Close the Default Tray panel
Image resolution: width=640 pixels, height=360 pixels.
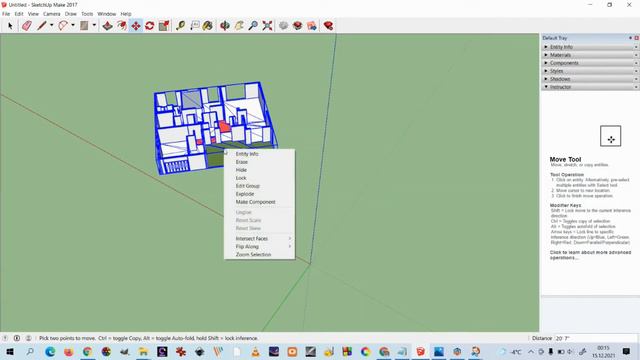[x=636, y=38]
